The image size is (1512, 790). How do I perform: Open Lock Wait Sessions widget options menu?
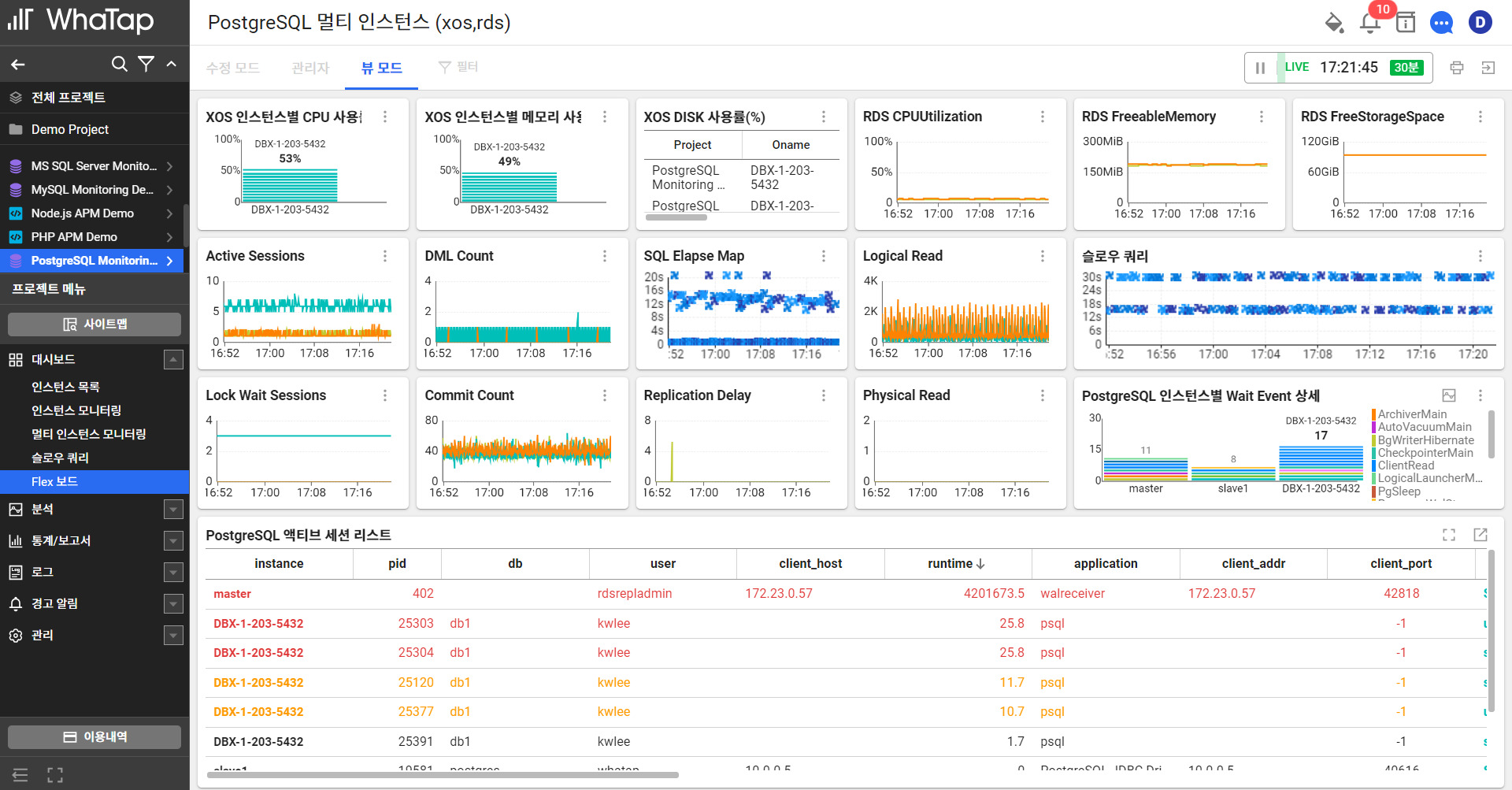pyautogui.click(x=385, y=395)
